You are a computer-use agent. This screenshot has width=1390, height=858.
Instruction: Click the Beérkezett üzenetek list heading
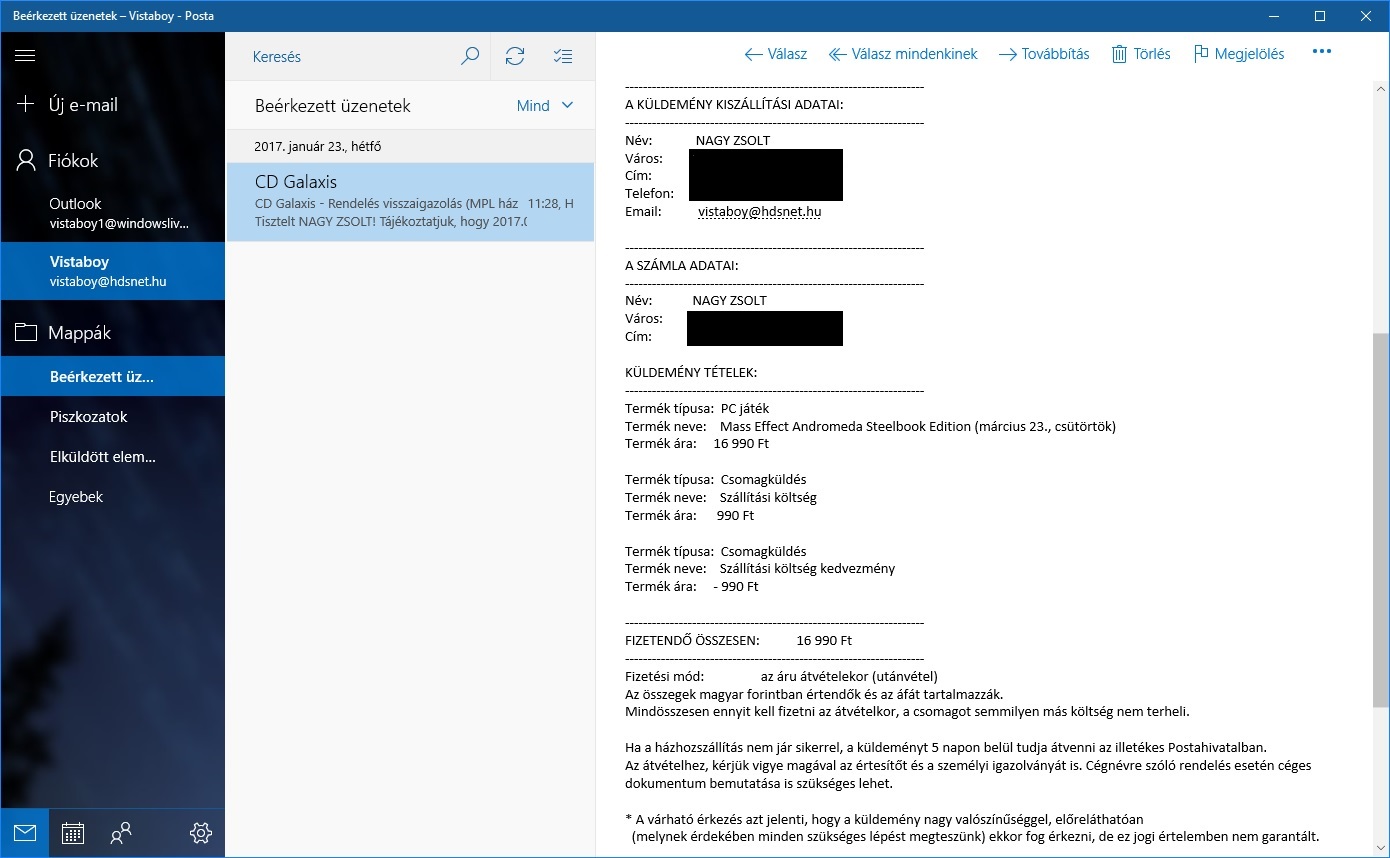[332, 106]
